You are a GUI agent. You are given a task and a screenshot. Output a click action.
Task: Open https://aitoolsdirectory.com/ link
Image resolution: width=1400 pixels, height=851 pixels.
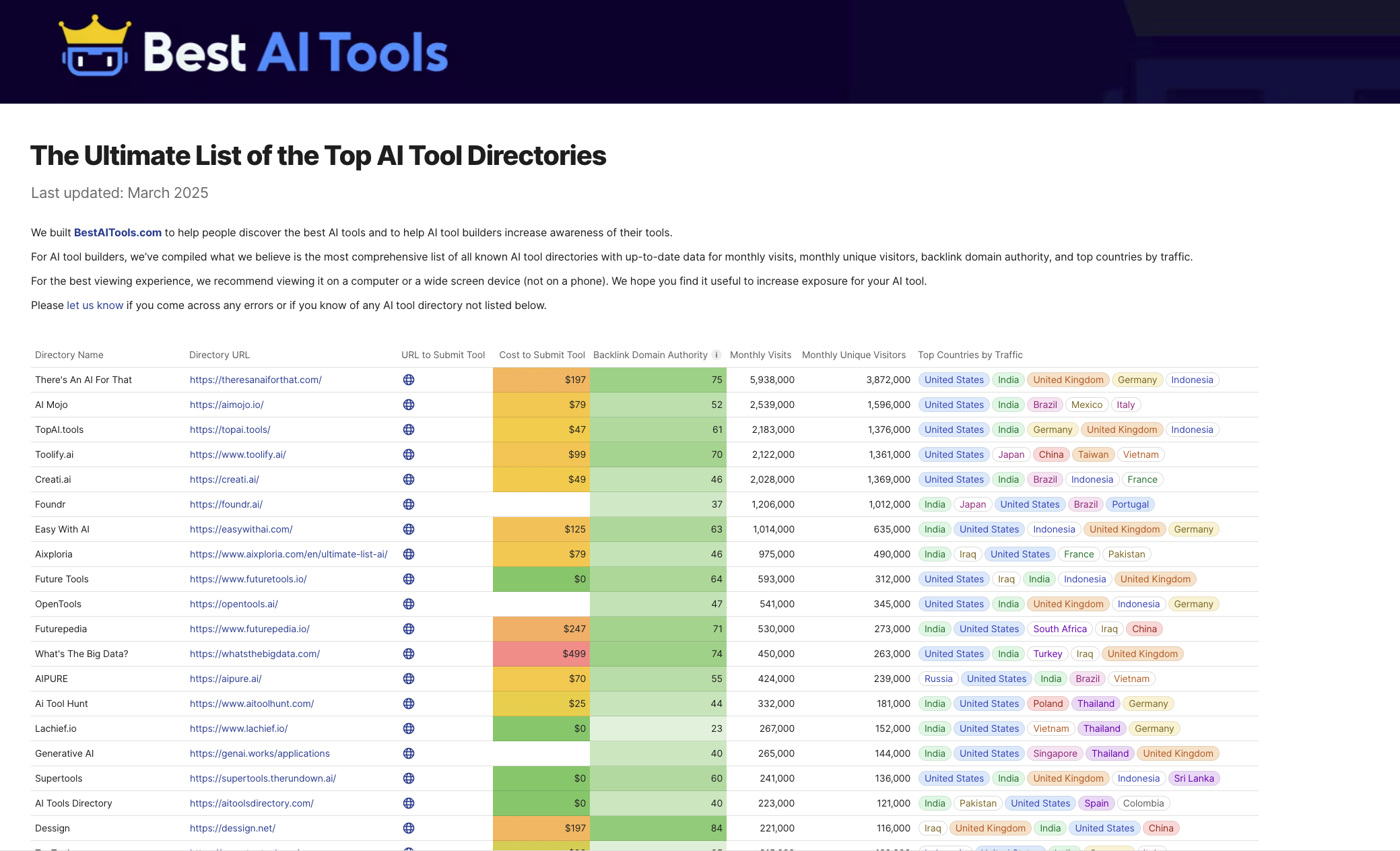[252, 803]
